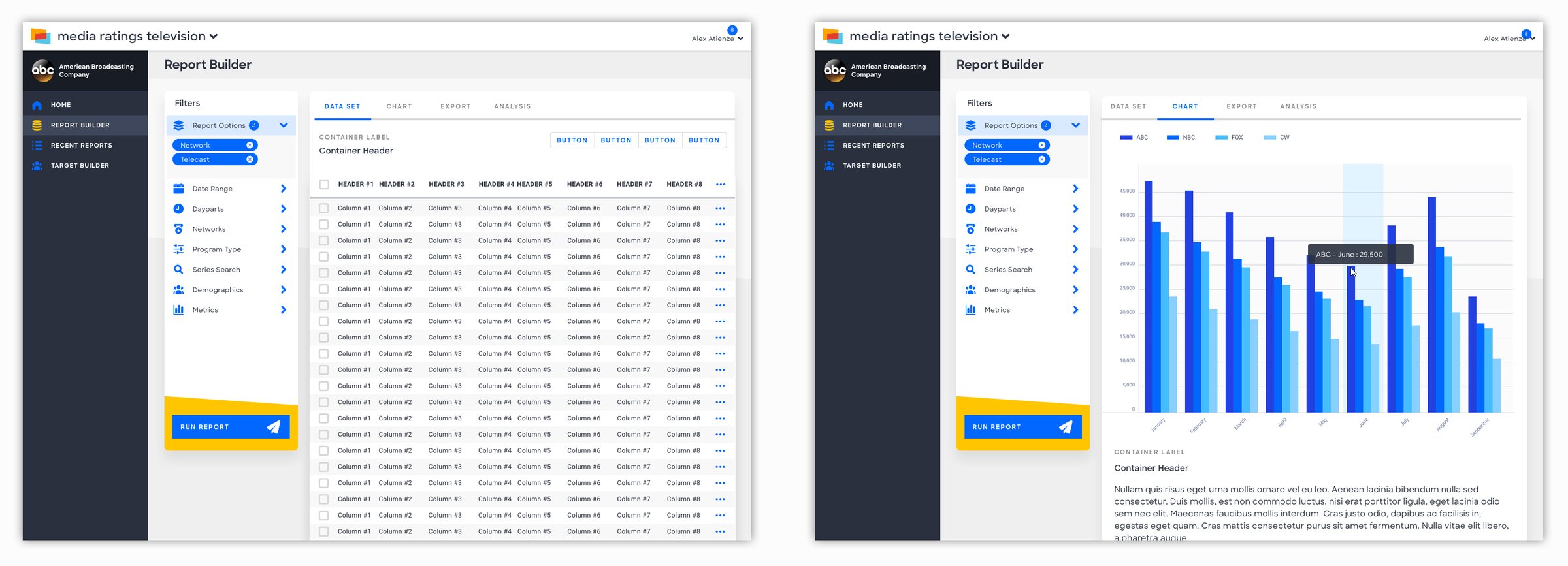Check the sixth data row checkbox
Screen dimensions: 1568x566
(x=323, y=289)
